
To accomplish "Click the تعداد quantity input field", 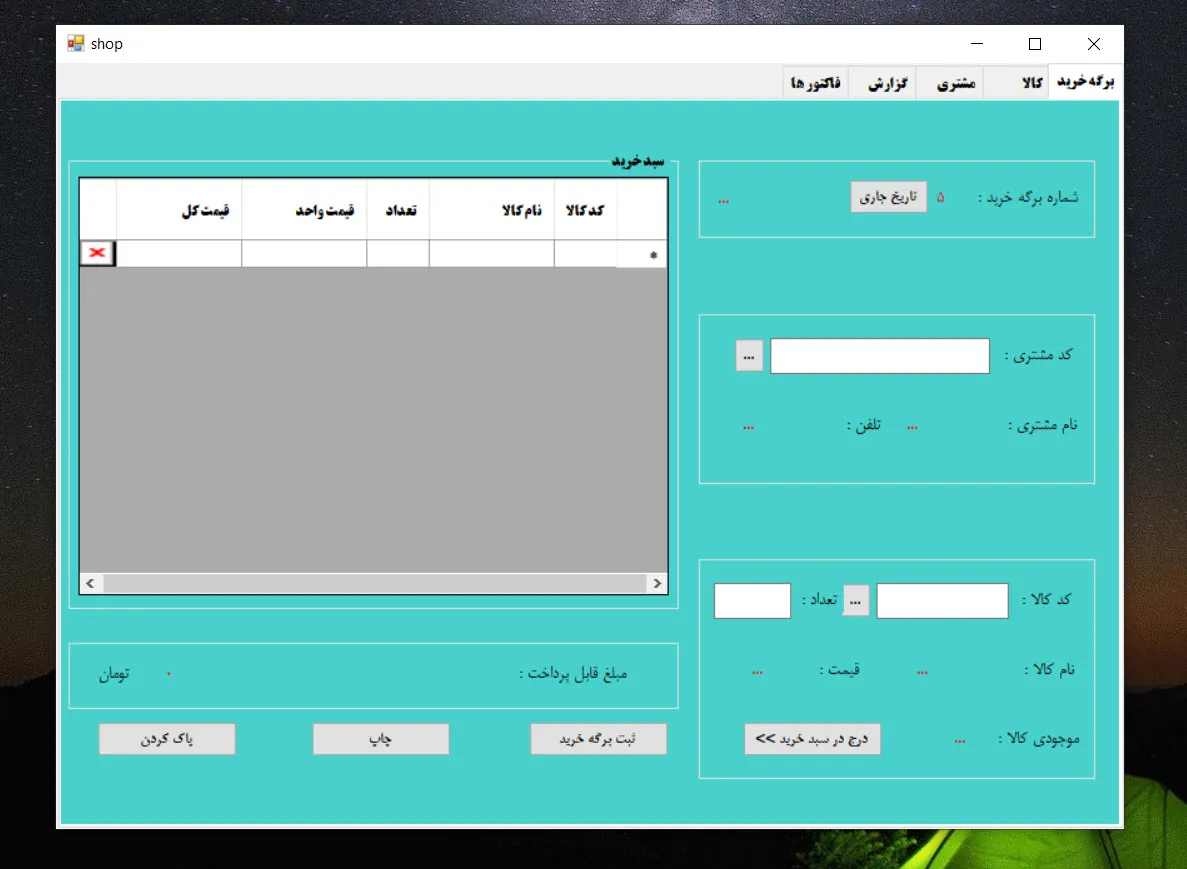I will (752, 601).
